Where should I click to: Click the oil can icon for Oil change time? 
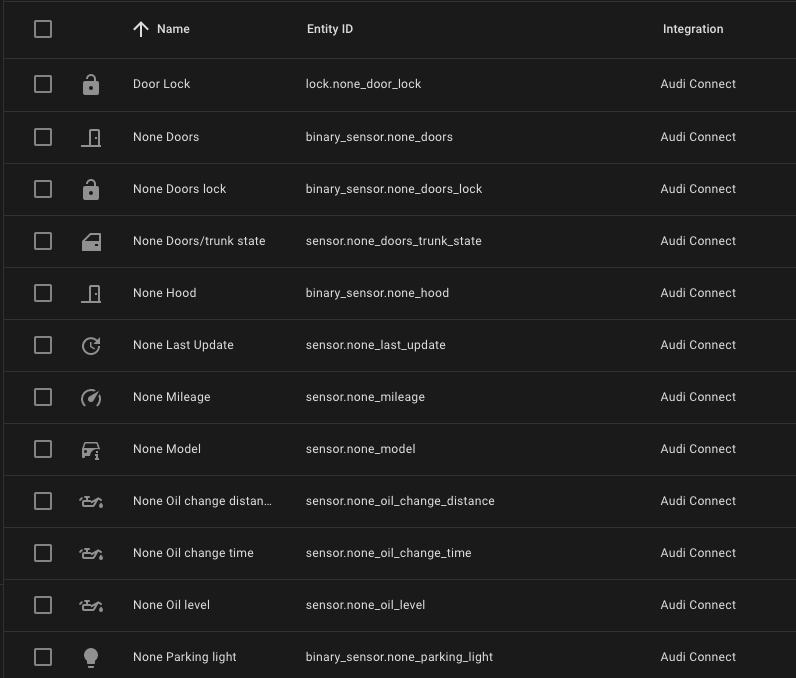(x=91, y=554)
